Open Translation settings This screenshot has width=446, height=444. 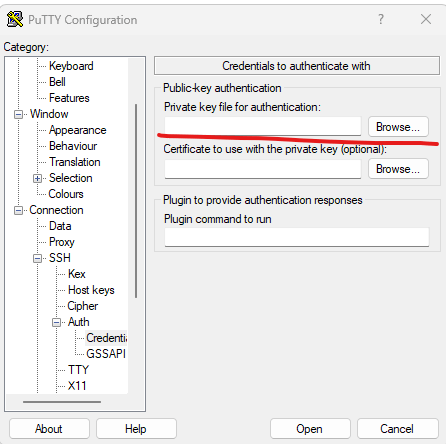coord(75,162)
